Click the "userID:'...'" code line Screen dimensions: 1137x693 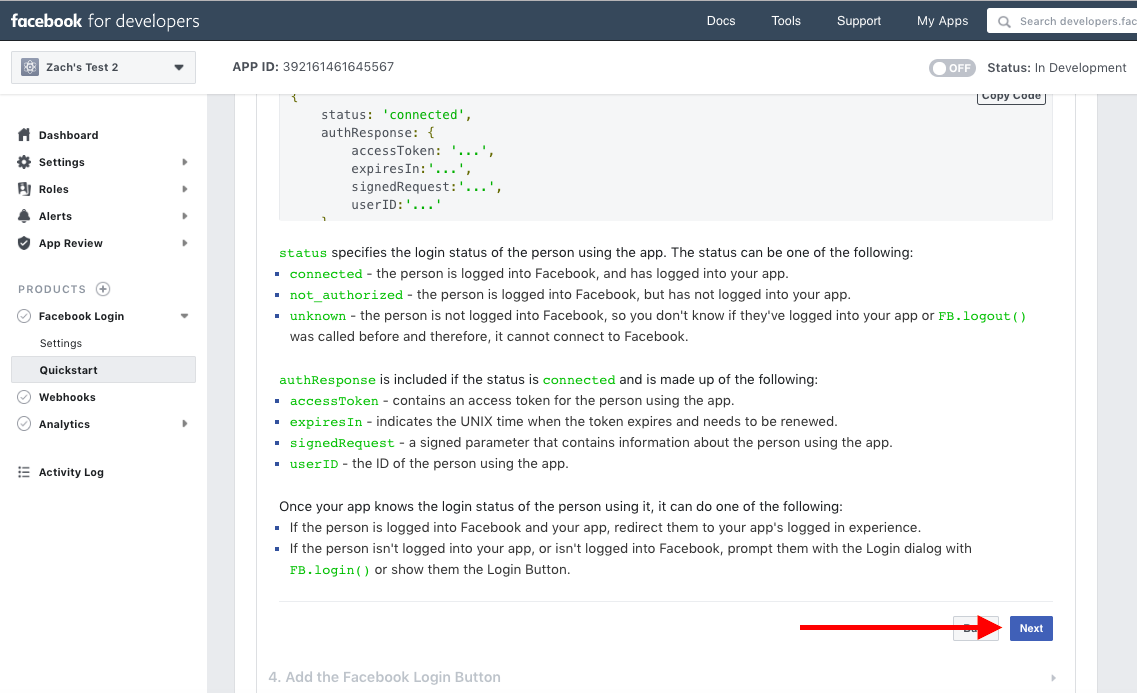[397, 204]
